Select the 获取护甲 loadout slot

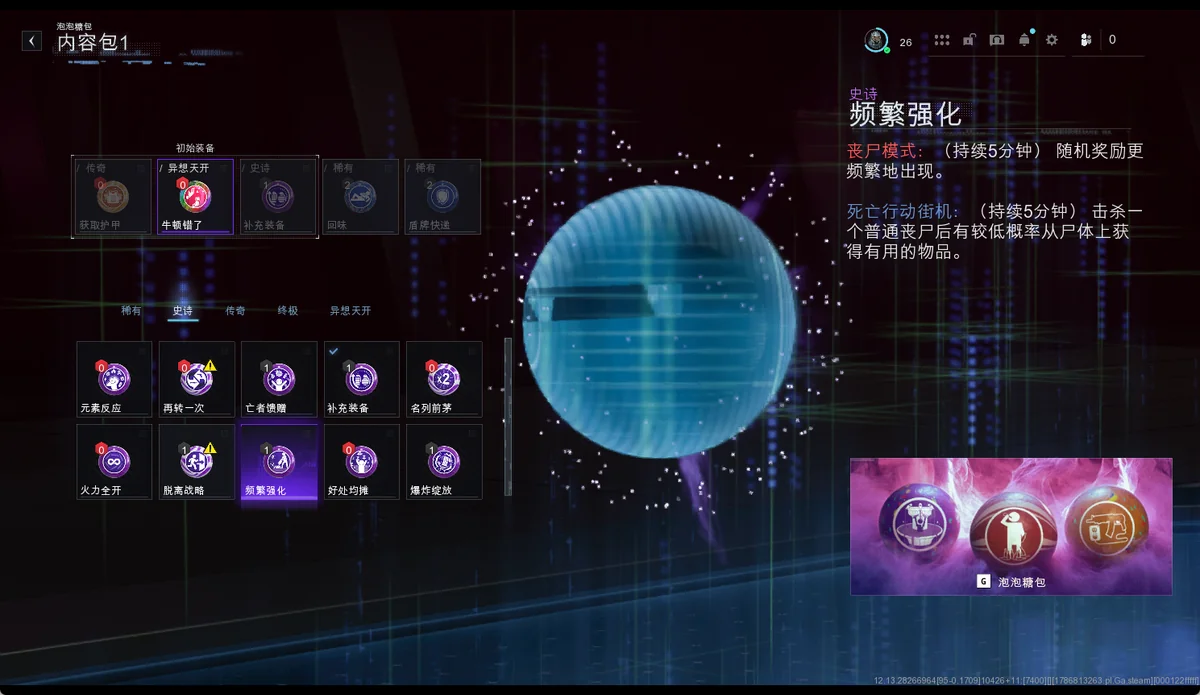pyautogui.click(x=113, y=197)
